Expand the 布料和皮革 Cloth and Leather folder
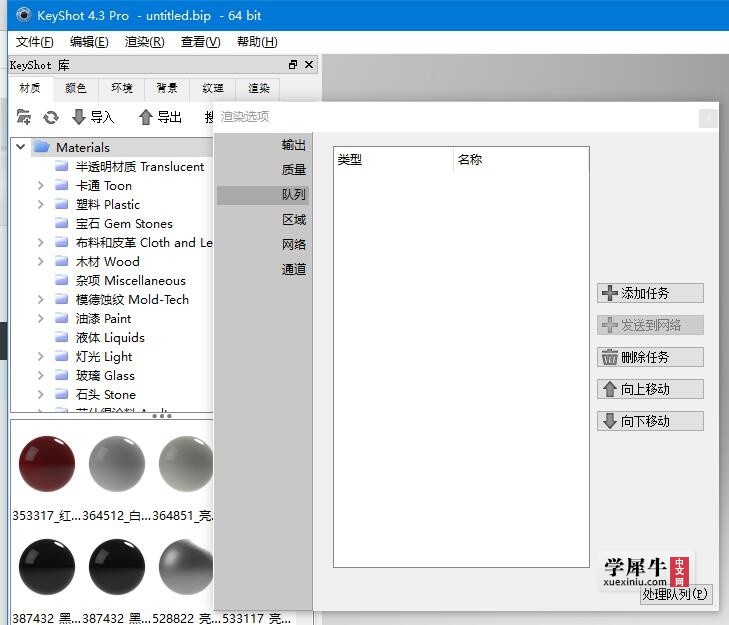The width and height of the screenshot is (729, 625). tap(40, 242)
